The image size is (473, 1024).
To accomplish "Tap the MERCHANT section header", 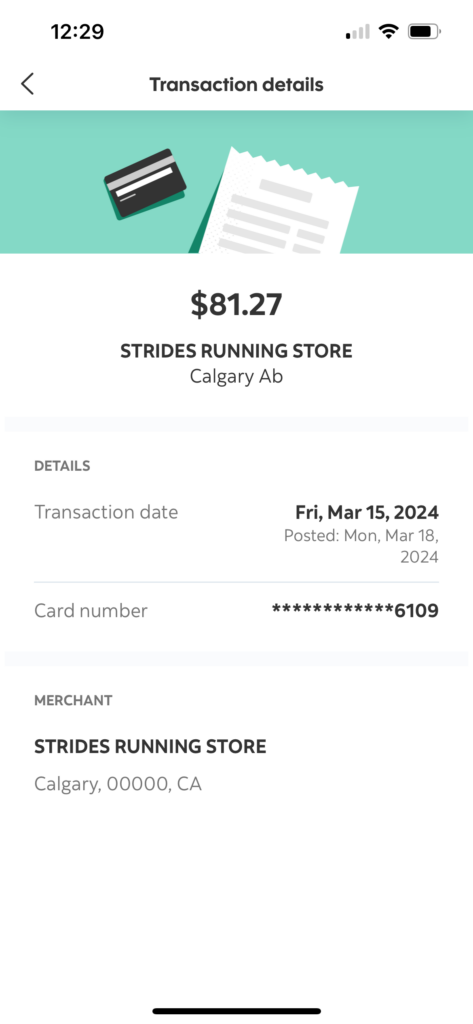I will click(x=73, y=701).
